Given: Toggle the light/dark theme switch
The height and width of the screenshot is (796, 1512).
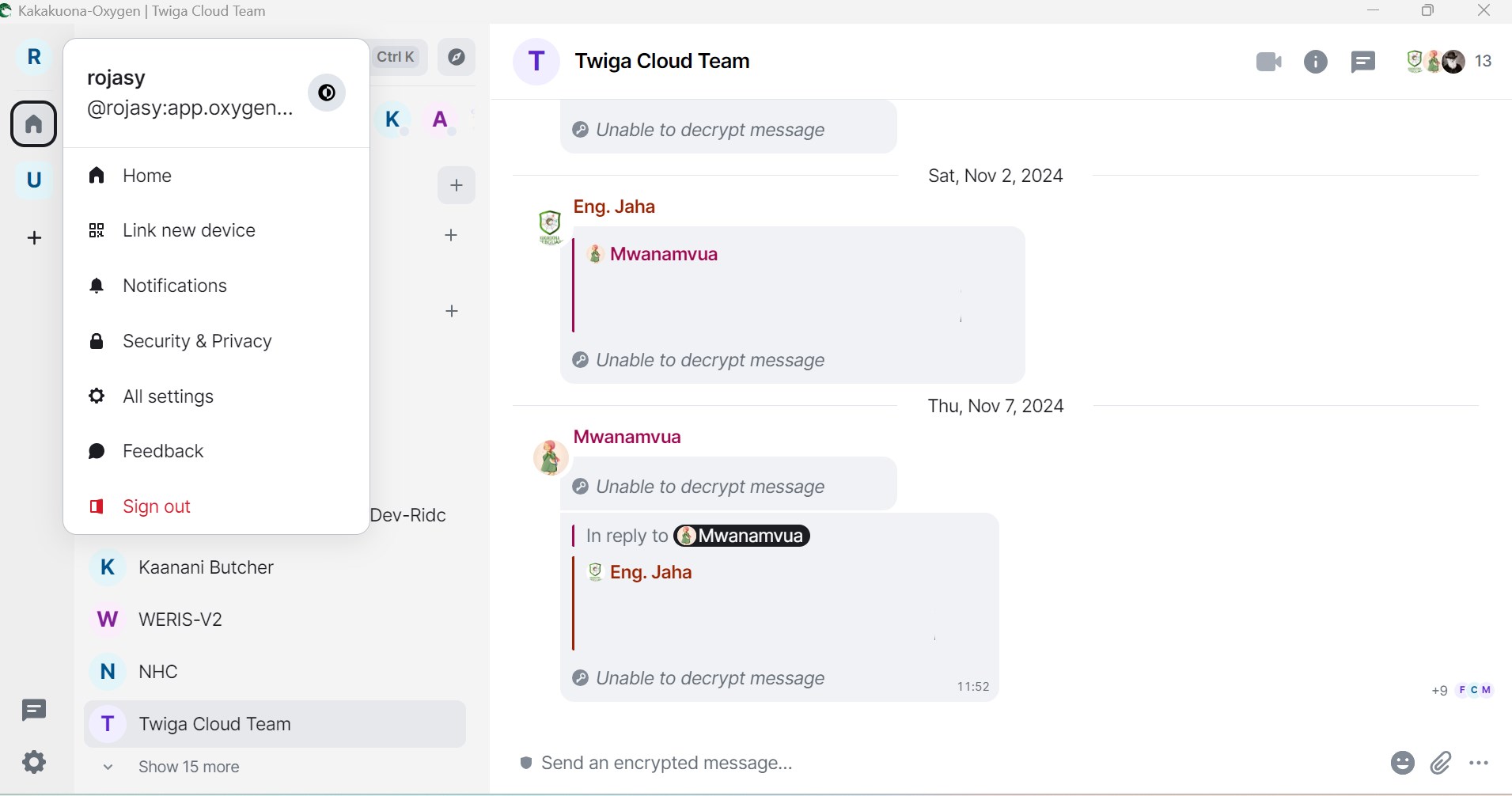Looking at the screenshot, I should pyautogui.click(x=327, y=93).
